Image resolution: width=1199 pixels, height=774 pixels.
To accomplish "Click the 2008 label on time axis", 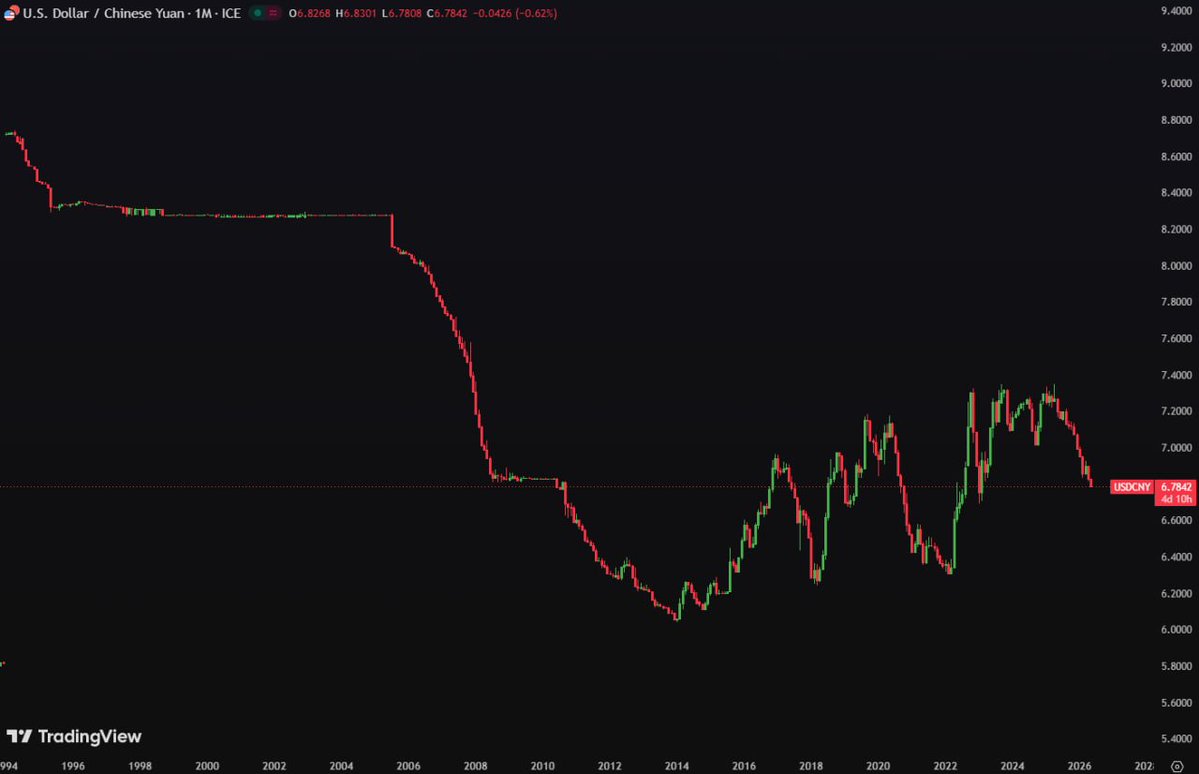I will pos(476,766).
